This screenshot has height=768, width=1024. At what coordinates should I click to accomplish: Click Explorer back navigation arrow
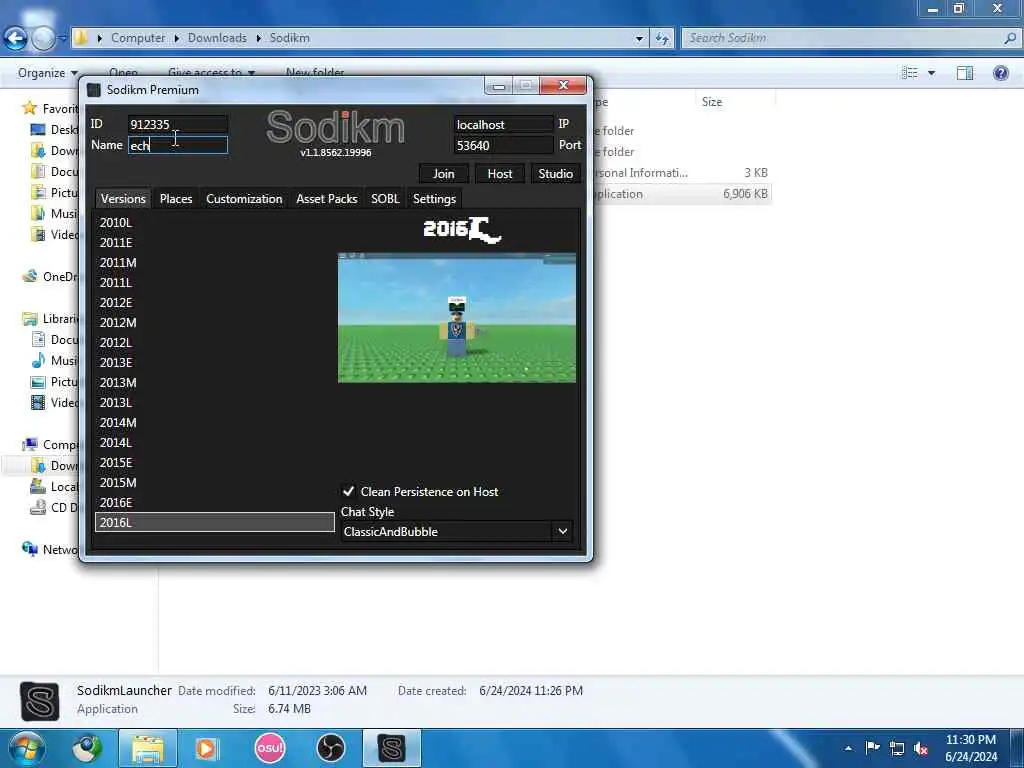tap(16, 38)
